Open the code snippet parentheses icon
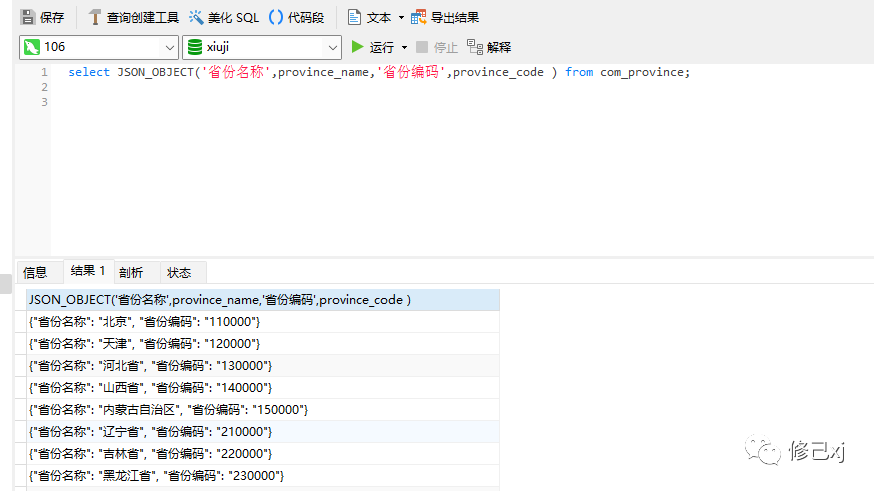The image size is (874, 491). pyautogui.click(x=276, y=17)
